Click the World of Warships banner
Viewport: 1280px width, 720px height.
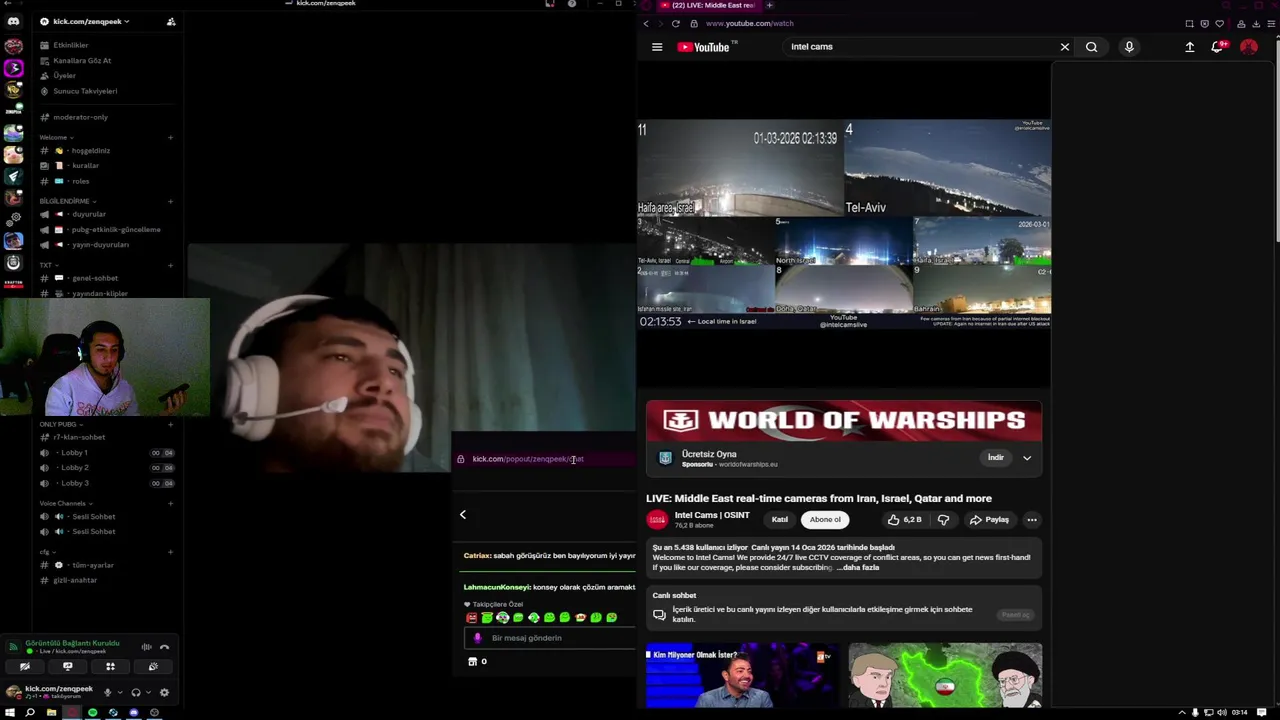pos(844,421)
